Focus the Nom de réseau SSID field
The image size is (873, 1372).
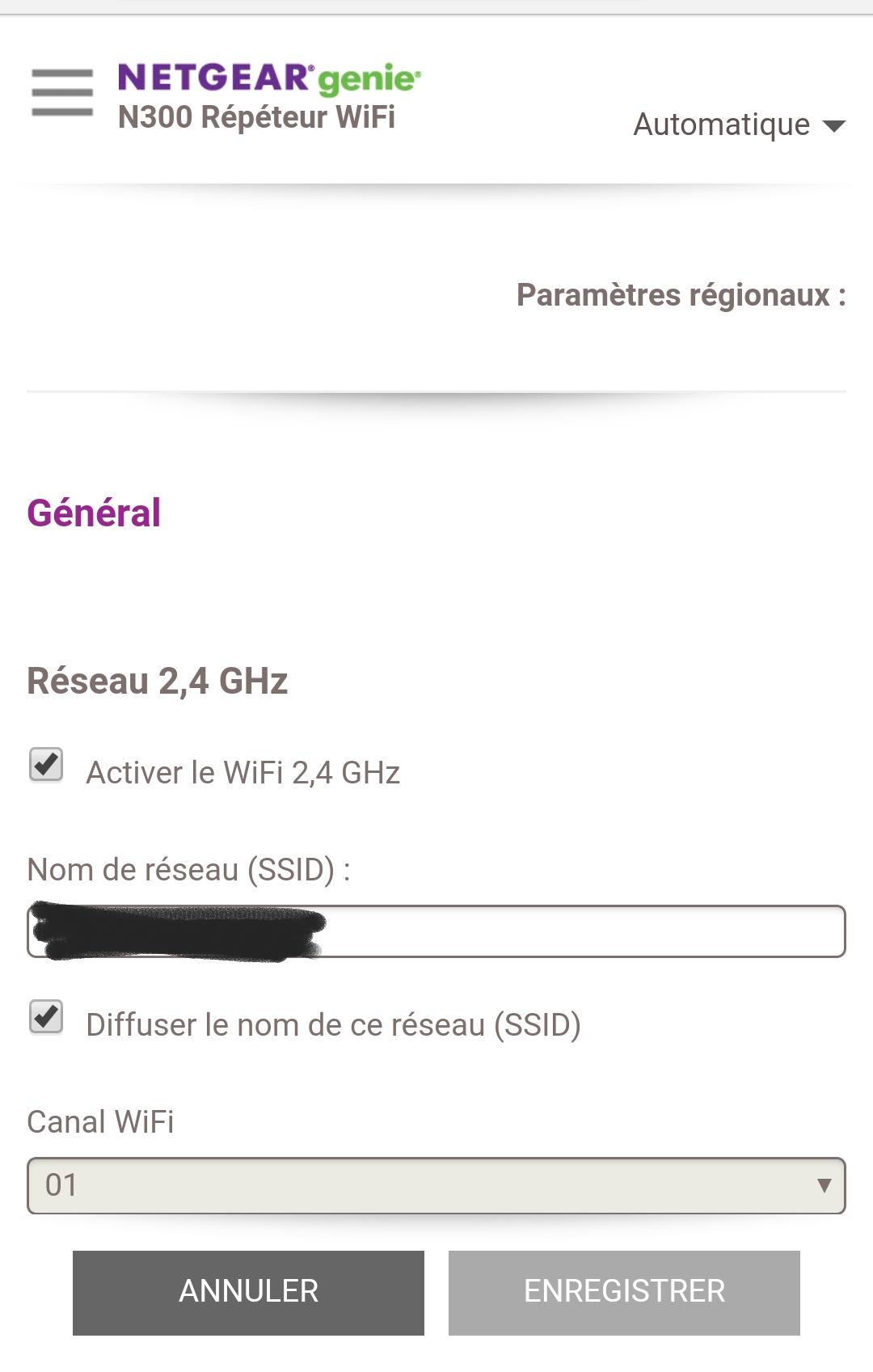[582, 931]
